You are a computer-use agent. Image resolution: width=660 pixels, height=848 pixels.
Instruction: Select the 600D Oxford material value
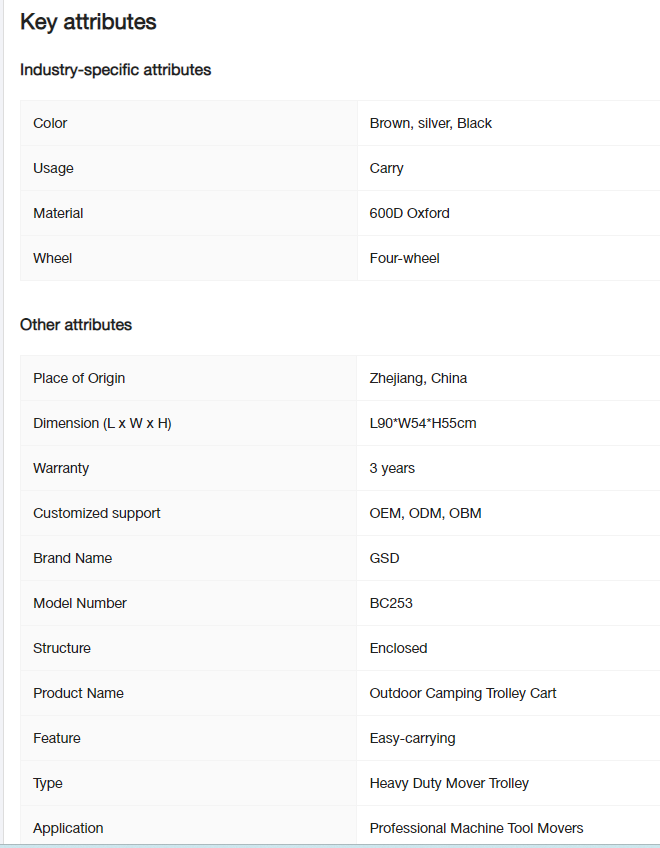(x=410, y=213)
